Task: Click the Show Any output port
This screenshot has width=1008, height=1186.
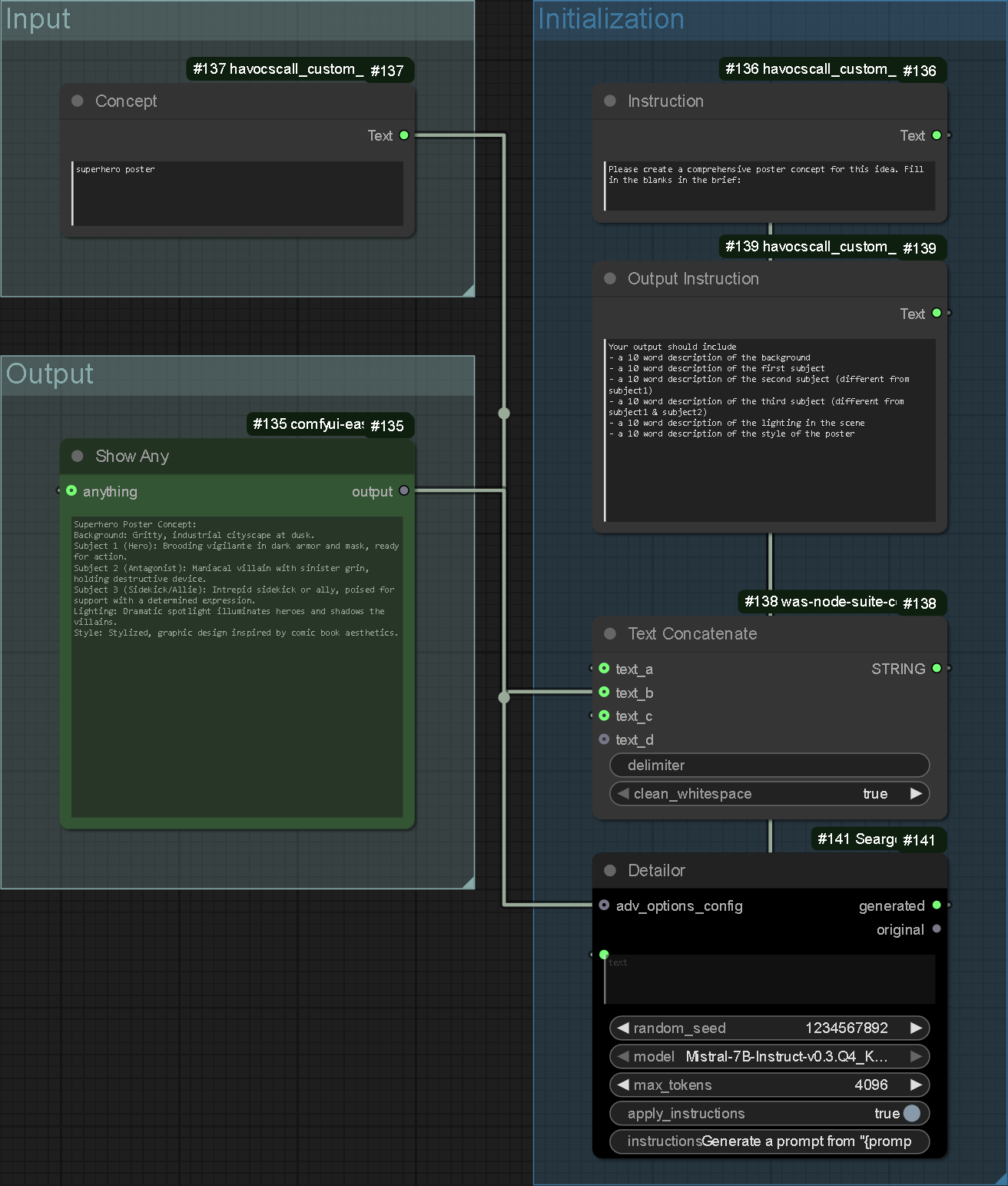Action: click(404, 490)
